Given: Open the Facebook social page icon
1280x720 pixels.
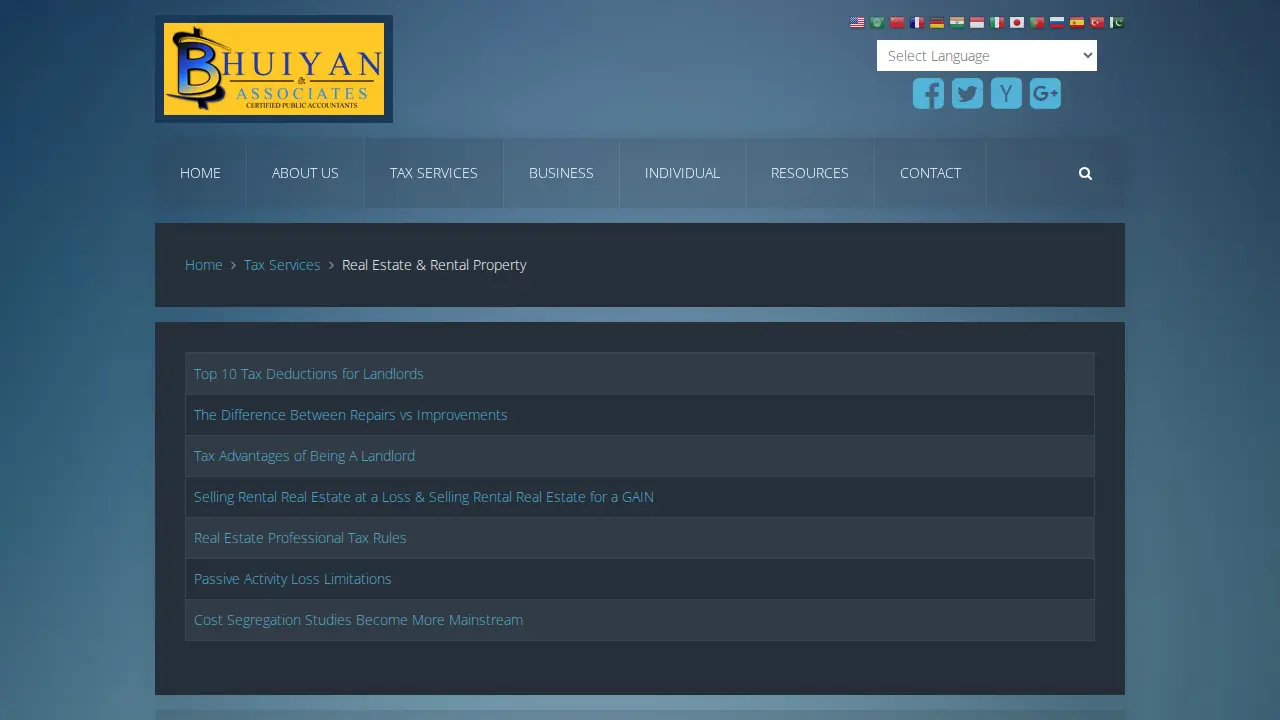Looking at the screenshot, I should click(928, 93).
